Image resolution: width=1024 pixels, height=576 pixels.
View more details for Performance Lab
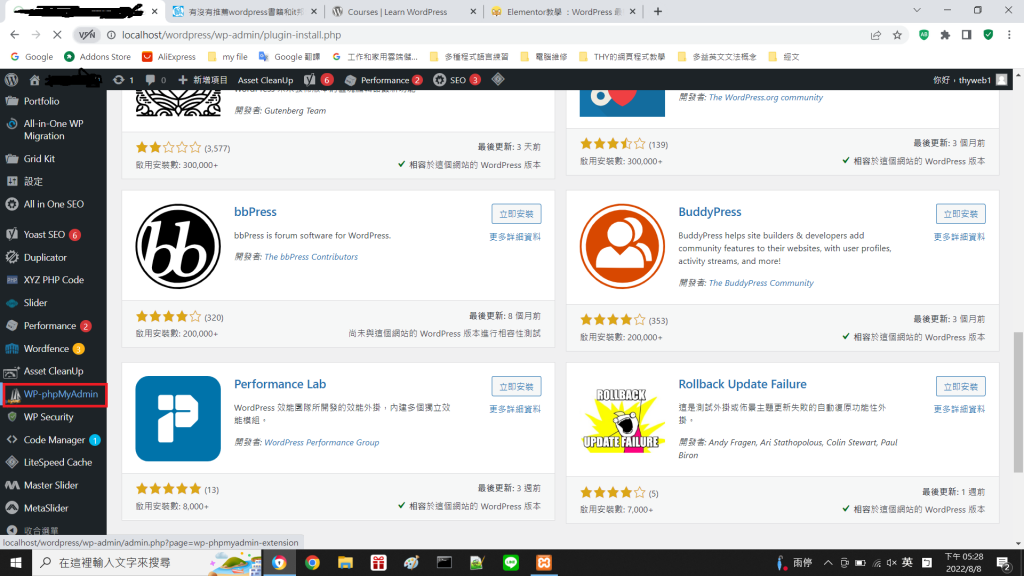pyautogui.click(x=515, y=409)
